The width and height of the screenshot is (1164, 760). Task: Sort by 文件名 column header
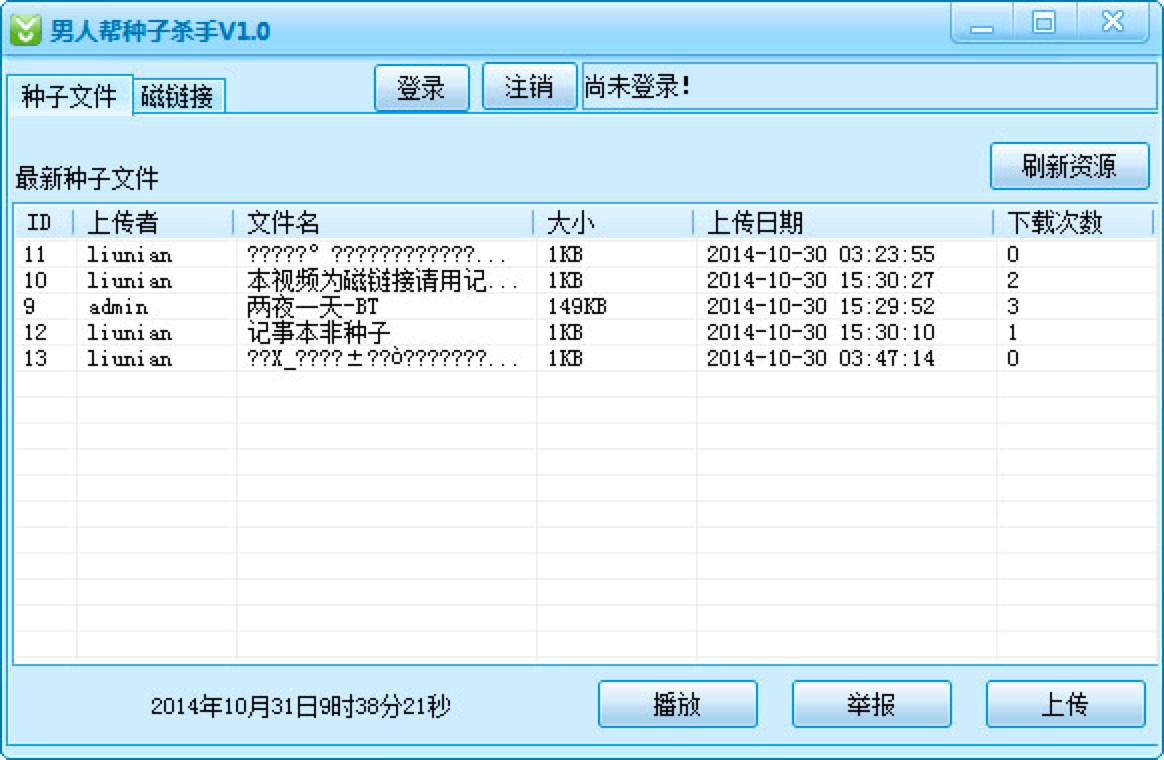(383, 222)
